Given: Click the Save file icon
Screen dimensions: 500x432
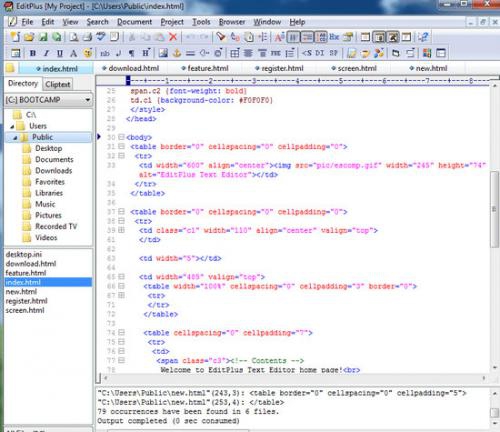Looking at the screenshot, I should coord(43,37).
